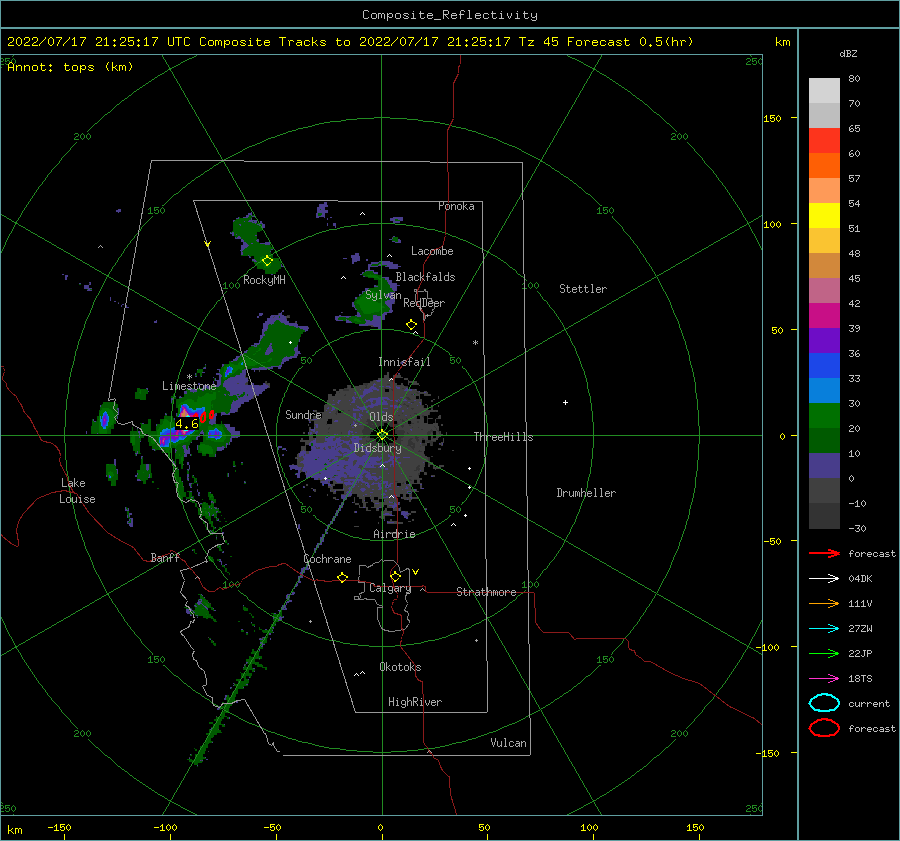The image size is (900, 841).
Task: Pick the light gray 70-80 dBZ swatch
Action: [x=824, y=91]
